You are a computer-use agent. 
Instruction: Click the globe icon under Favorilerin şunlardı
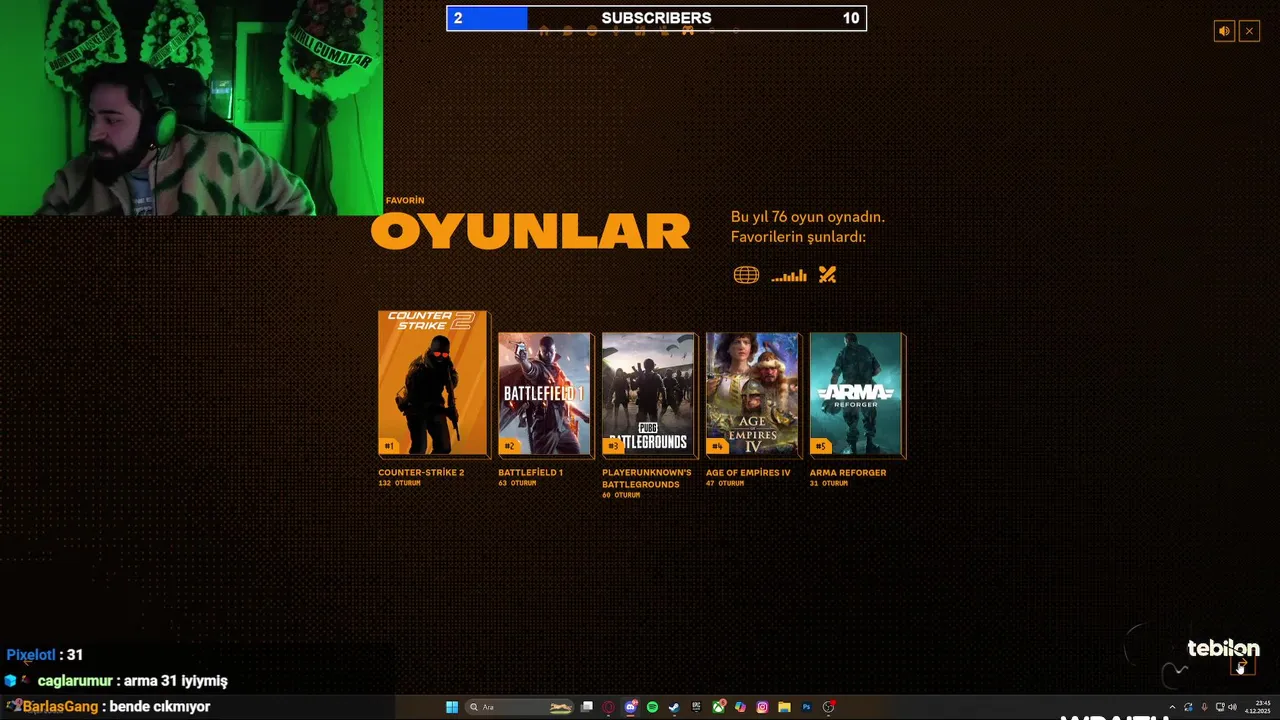point(746,275)
